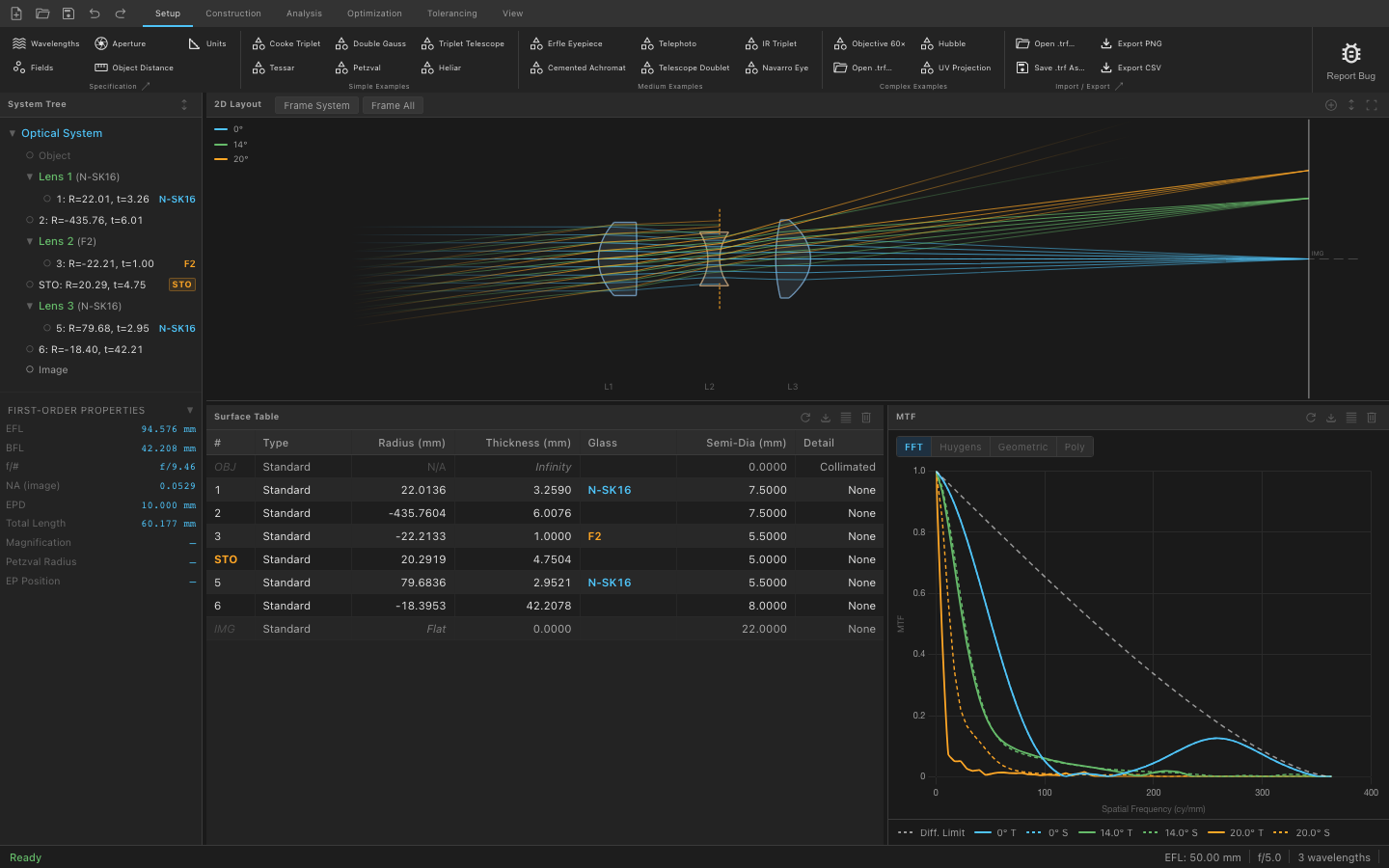Open the Tolerancing tab
Image resolution: width=1389 pixels, height=868 pixels.
click(x=451, y=14)
